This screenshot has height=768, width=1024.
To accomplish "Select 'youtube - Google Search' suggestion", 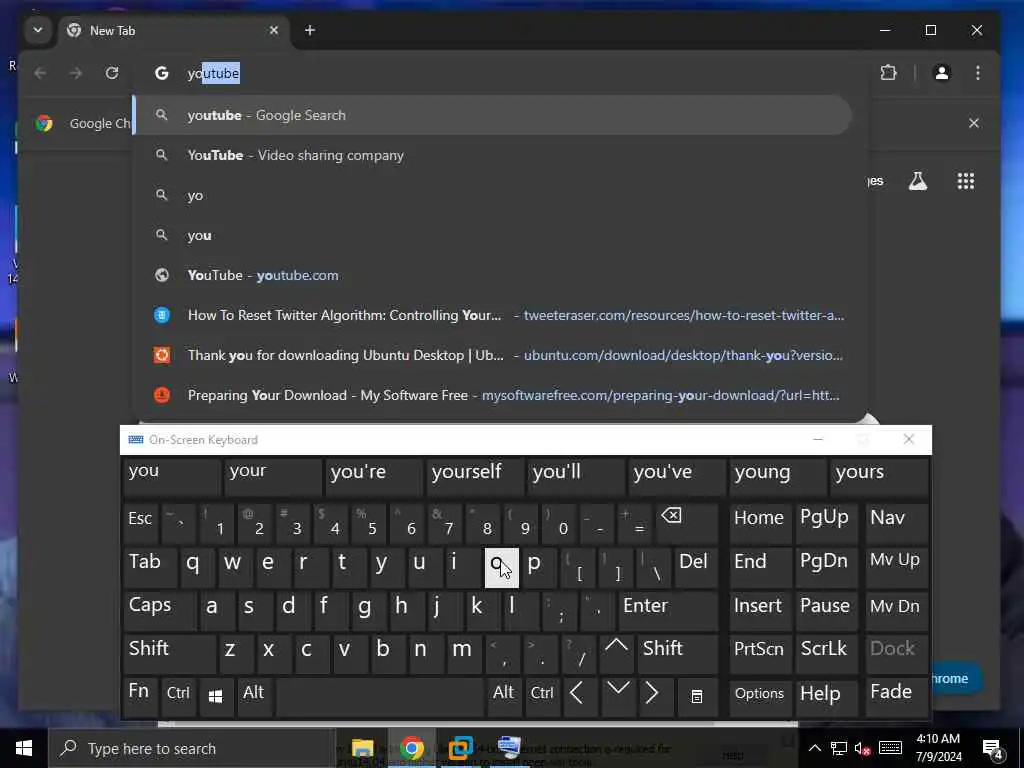I will [493, 115].
